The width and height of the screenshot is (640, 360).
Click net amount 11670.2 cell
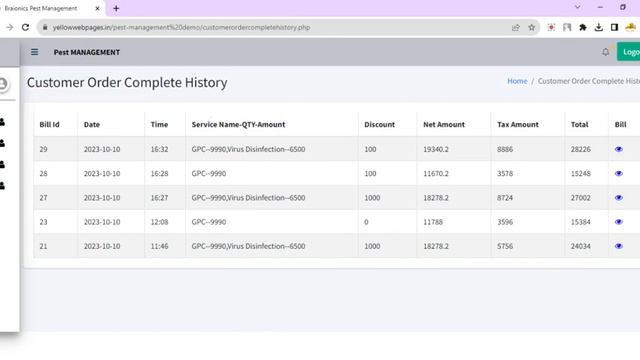point(454,173)
